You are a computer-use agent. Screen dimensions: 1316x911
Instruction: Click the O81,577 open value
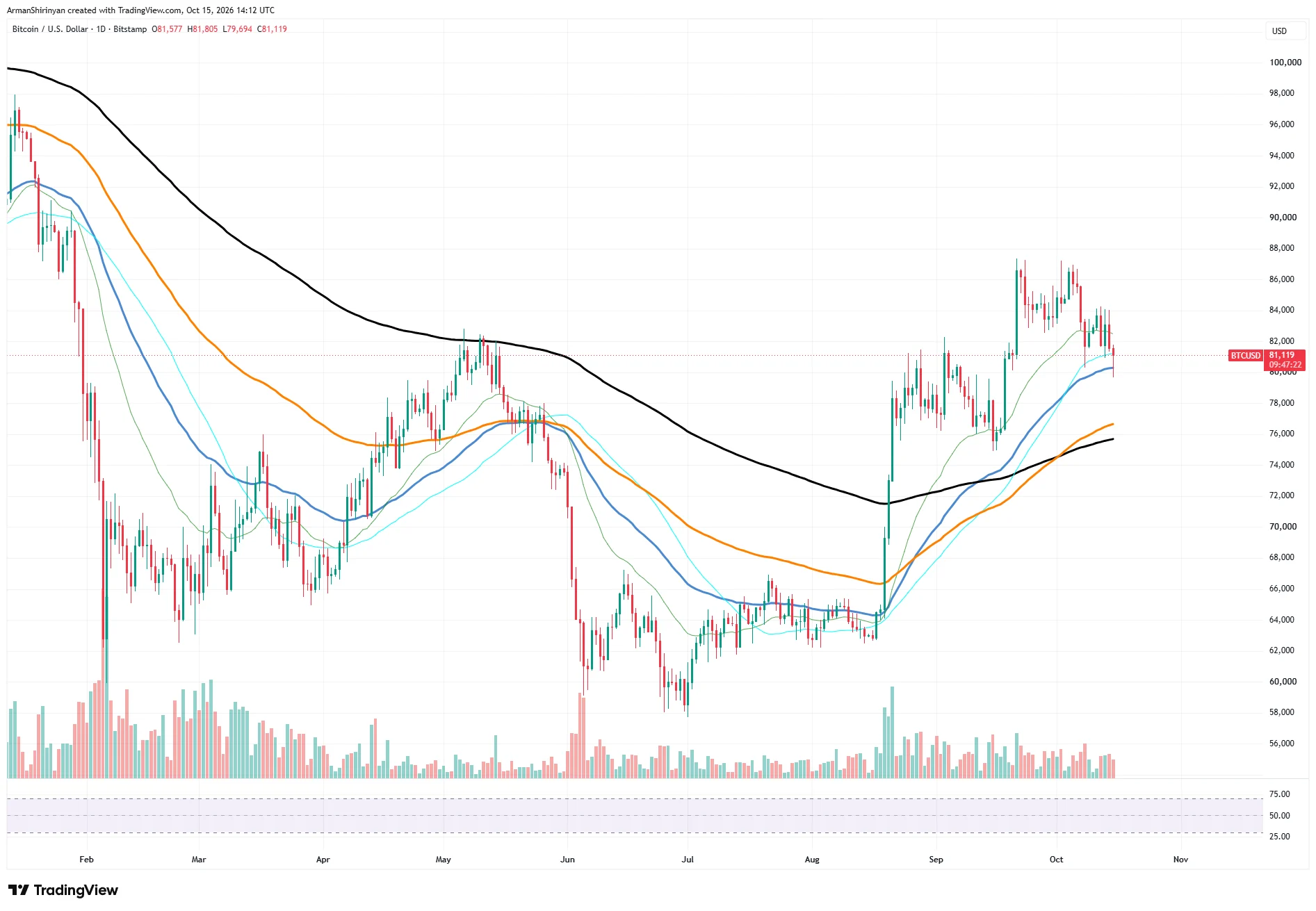pyautogui.click(x=167, y=29)
